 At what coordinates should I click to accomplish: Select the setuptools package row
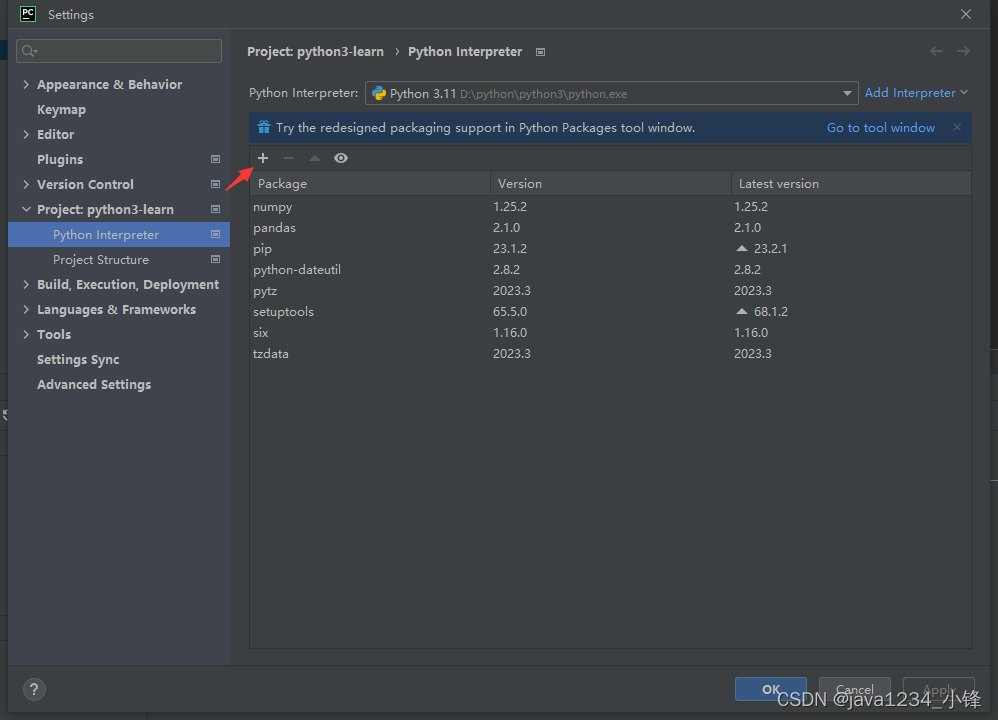pos(610,311)
